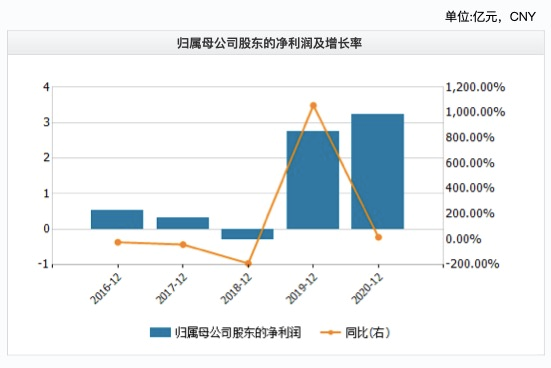Toggle the orange 同比(右) legend marker
Screen dimensions: 551x368
[x=330, y=332]
